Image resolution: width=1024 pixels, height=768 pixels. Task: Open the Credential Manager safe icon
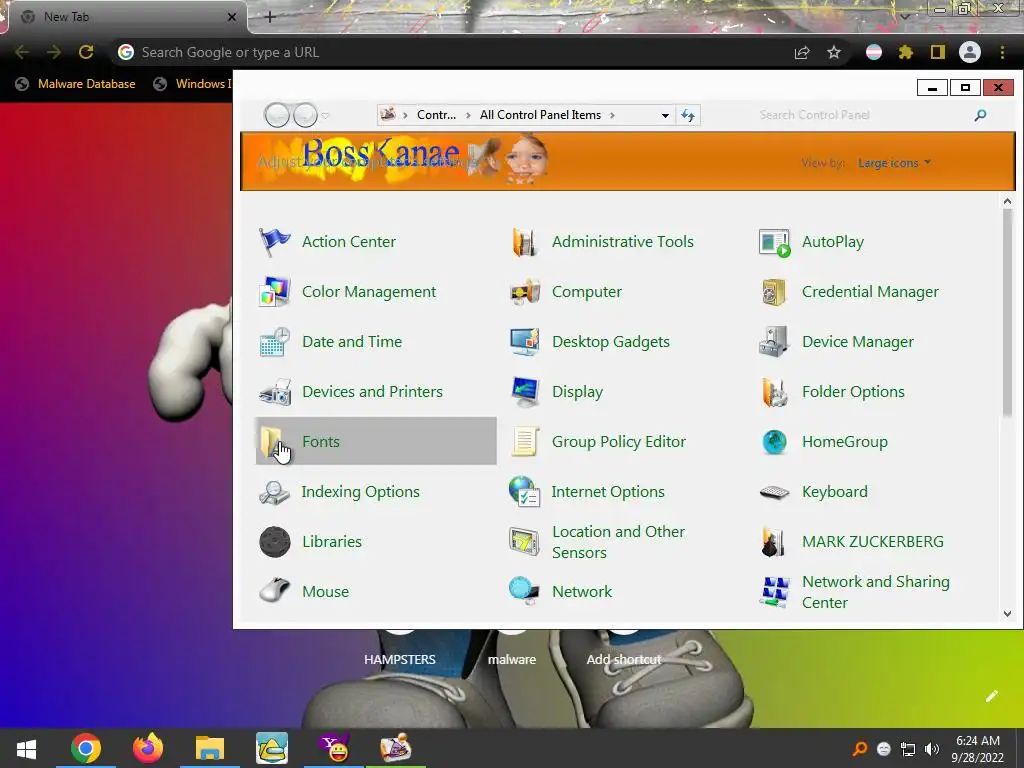coord(775,292)
